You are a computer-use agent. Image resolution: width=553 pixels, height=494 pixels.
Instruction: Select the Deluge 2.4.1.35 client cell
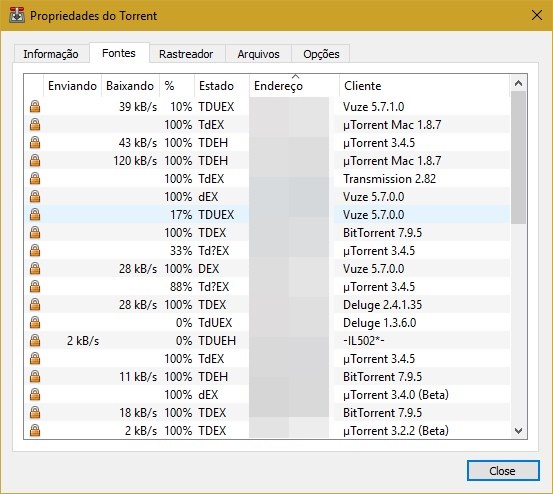(382, 304)
